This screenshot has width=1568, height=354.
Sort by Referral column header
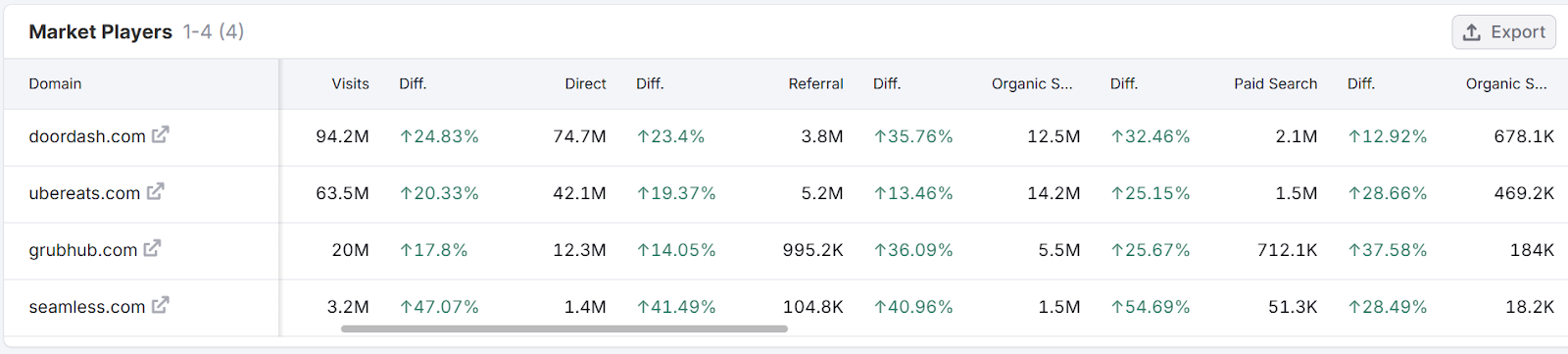(x=815, y=84)
